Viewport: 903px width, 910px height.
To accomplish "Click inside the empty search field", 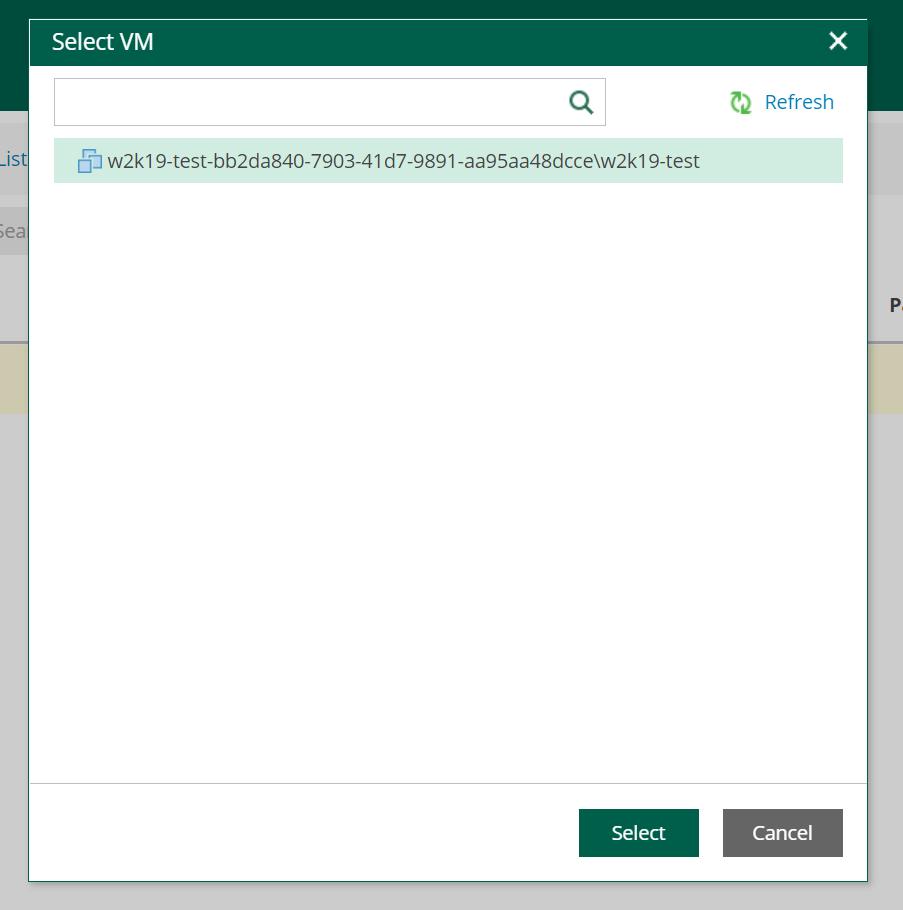I will 300,102.
